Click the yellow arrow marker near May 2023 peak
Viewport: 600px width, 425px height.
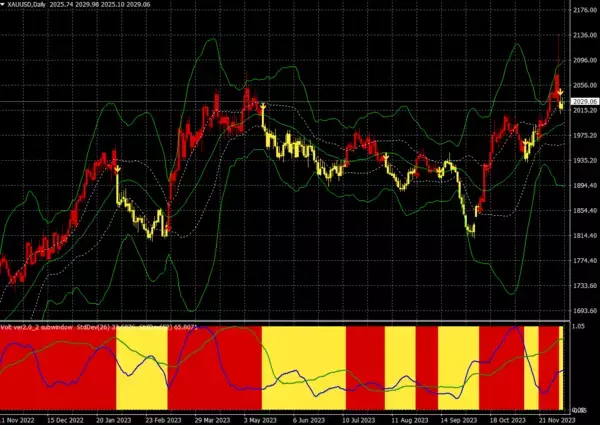click(262, 106)
